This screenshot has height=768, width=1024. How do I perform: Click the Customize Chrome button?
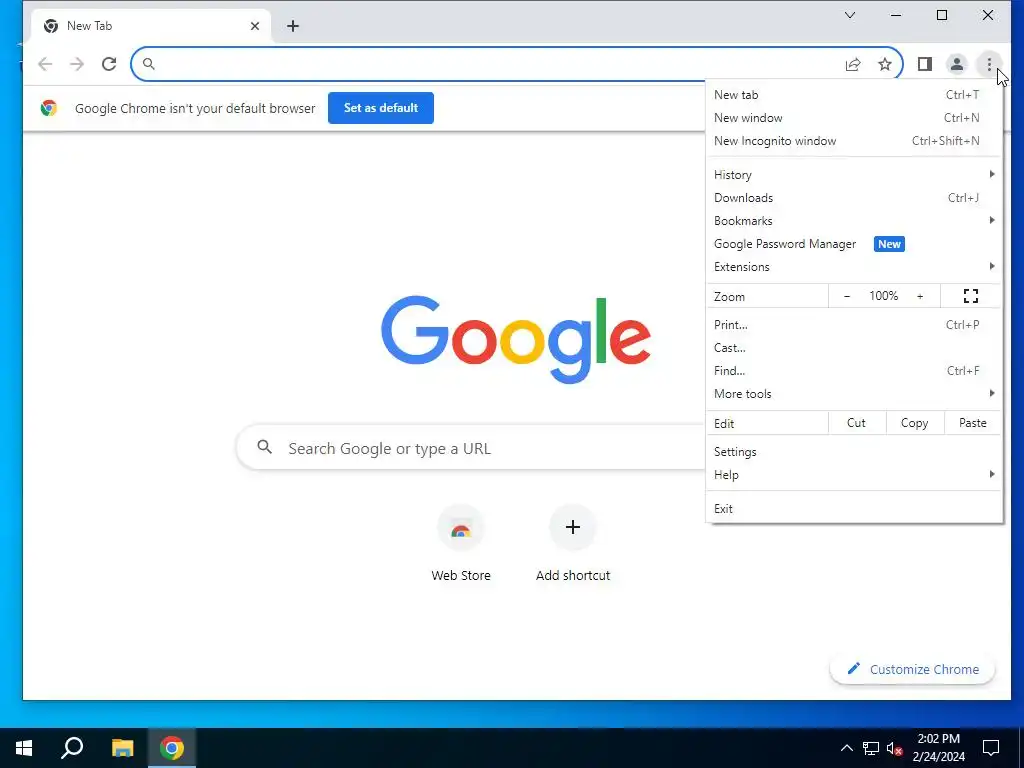click(912, 669)
